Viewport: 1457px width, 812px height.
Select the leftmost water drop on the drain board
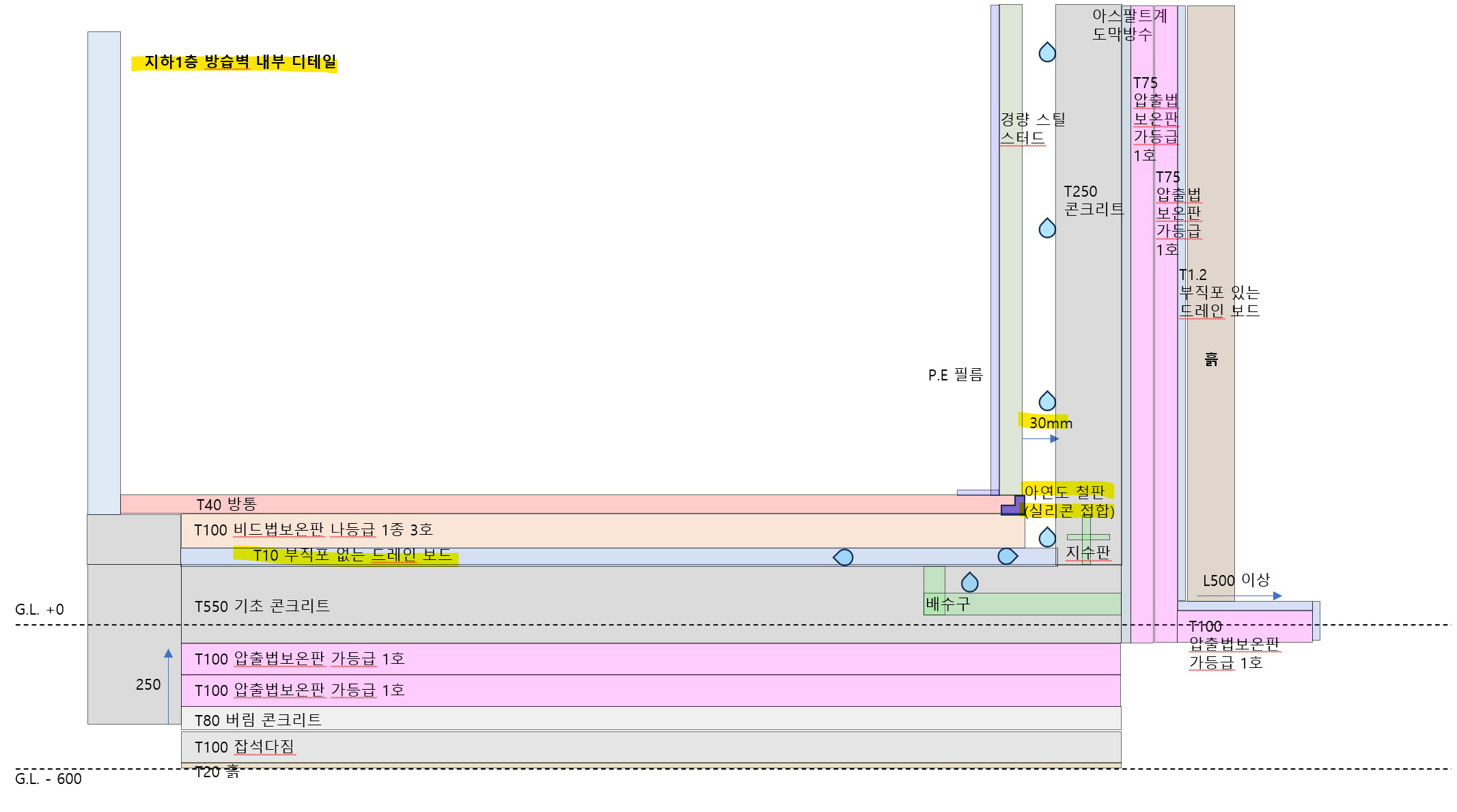844,557
